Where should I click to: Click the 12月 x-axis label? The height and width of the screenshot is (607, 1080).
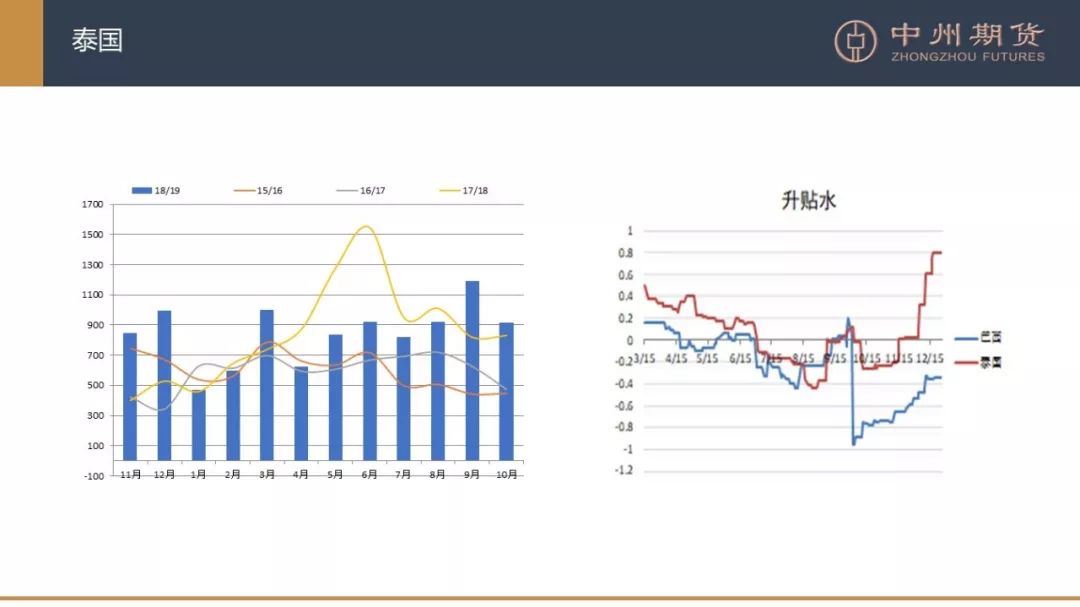click(164, 475)
